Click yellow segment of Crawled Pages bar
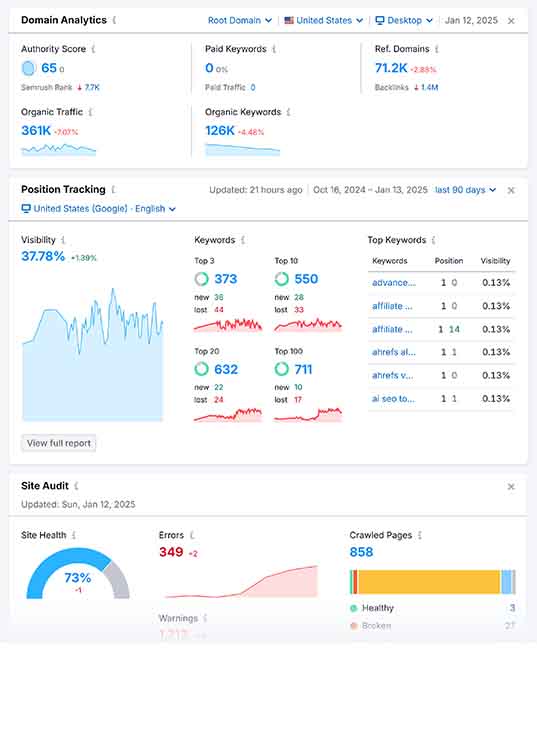Screen dimensions: 537x741 pyautogui.click(x=429, y=582)
